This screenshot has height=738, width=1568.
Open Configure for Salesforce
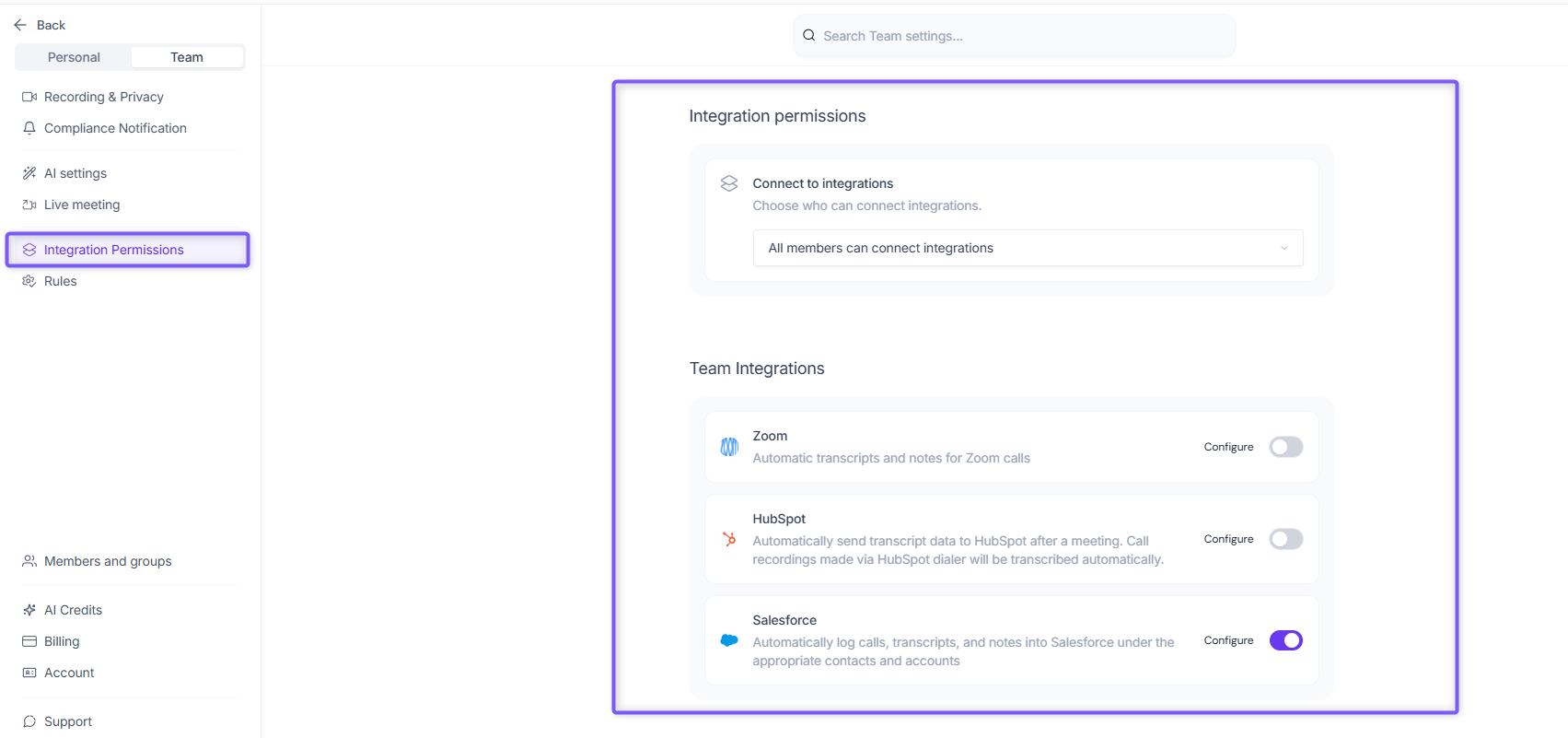1228,640
